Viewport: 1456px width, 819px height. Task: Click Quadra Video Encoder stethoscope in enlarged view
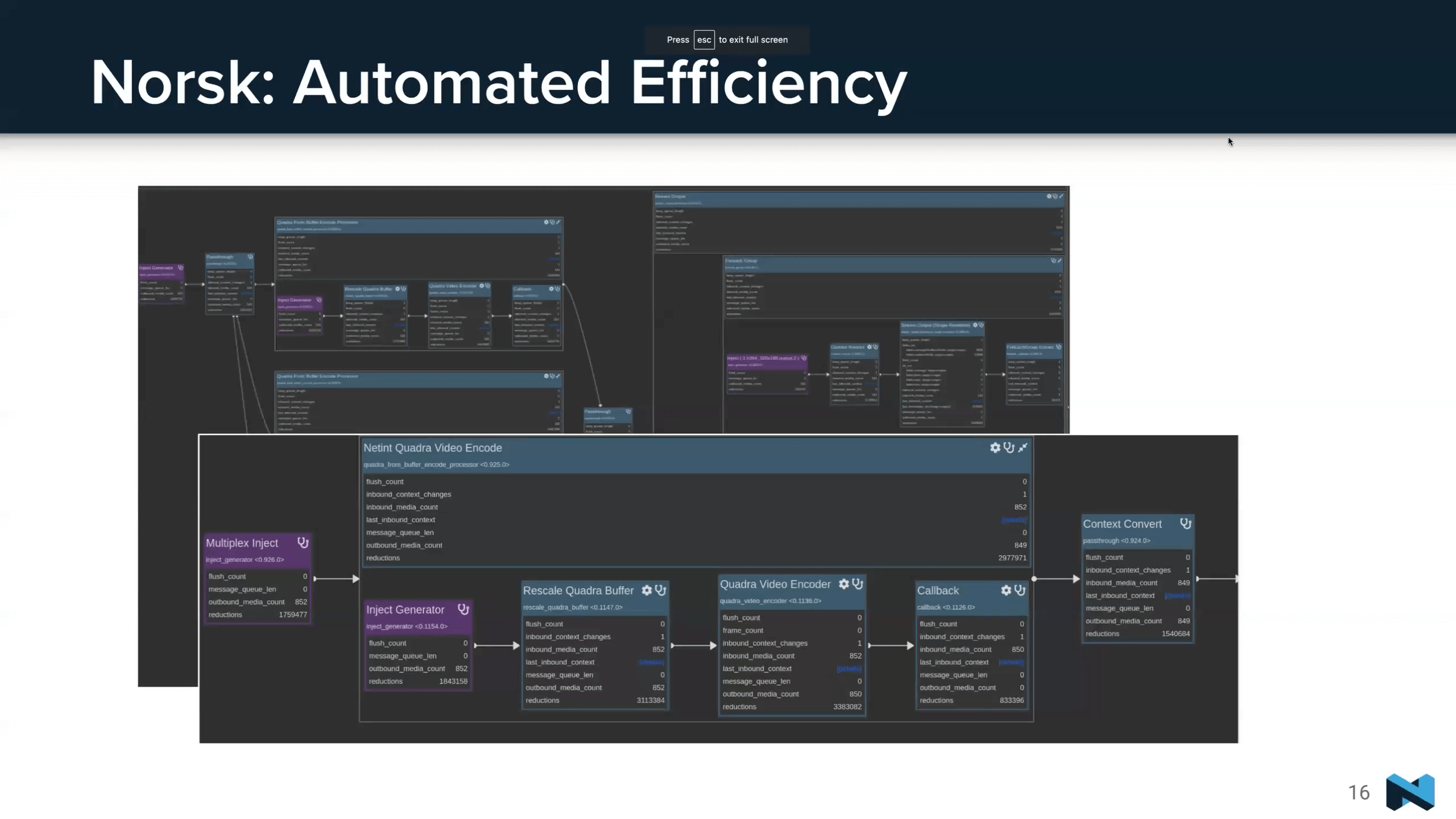tap(858, 584)
